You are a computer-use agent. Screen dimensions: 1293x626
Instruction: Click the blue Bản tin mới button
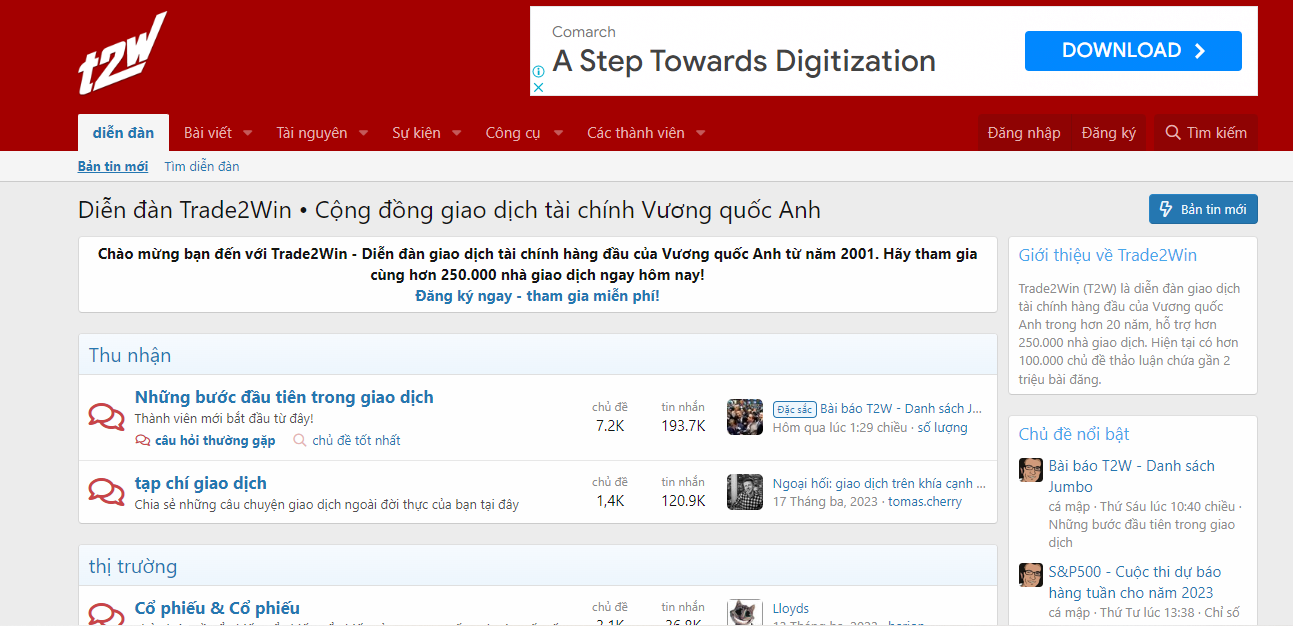1203,209
